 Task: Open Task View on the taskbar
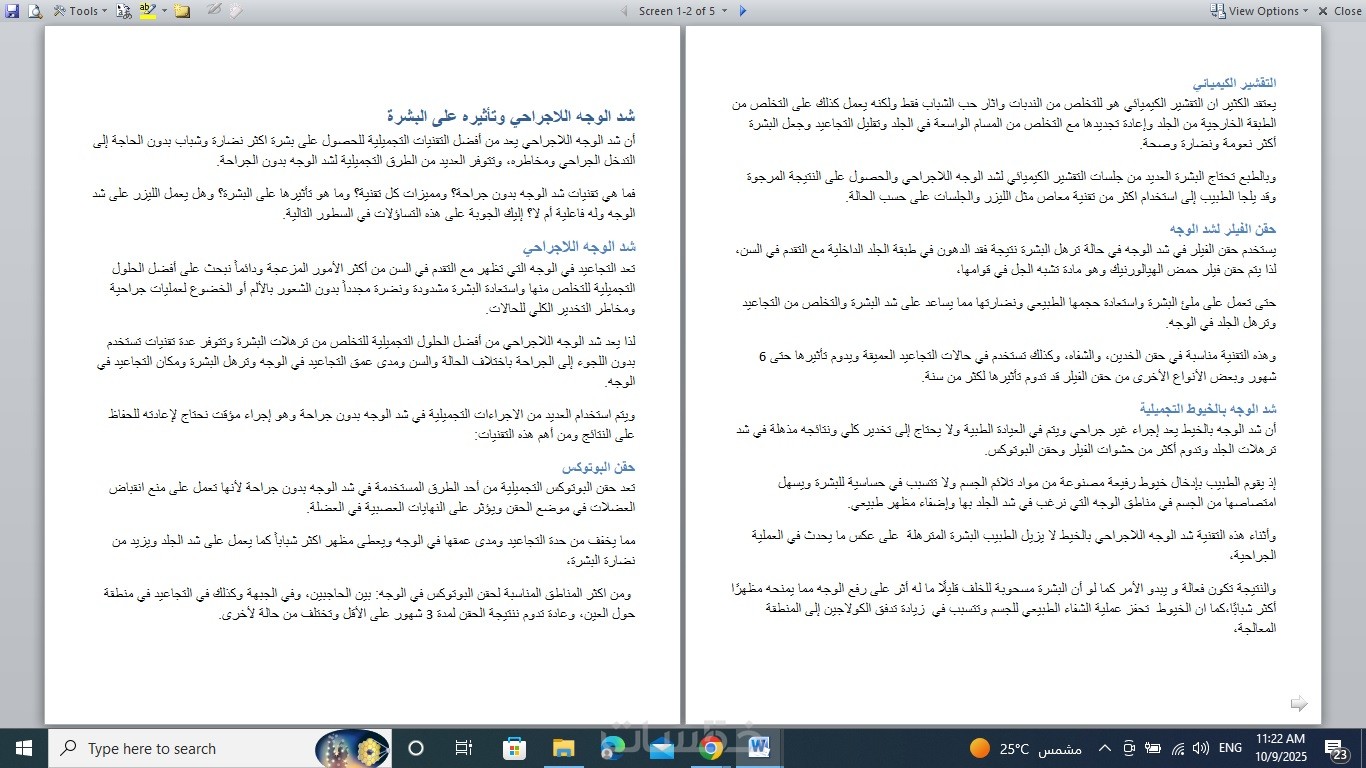(464, 748)
